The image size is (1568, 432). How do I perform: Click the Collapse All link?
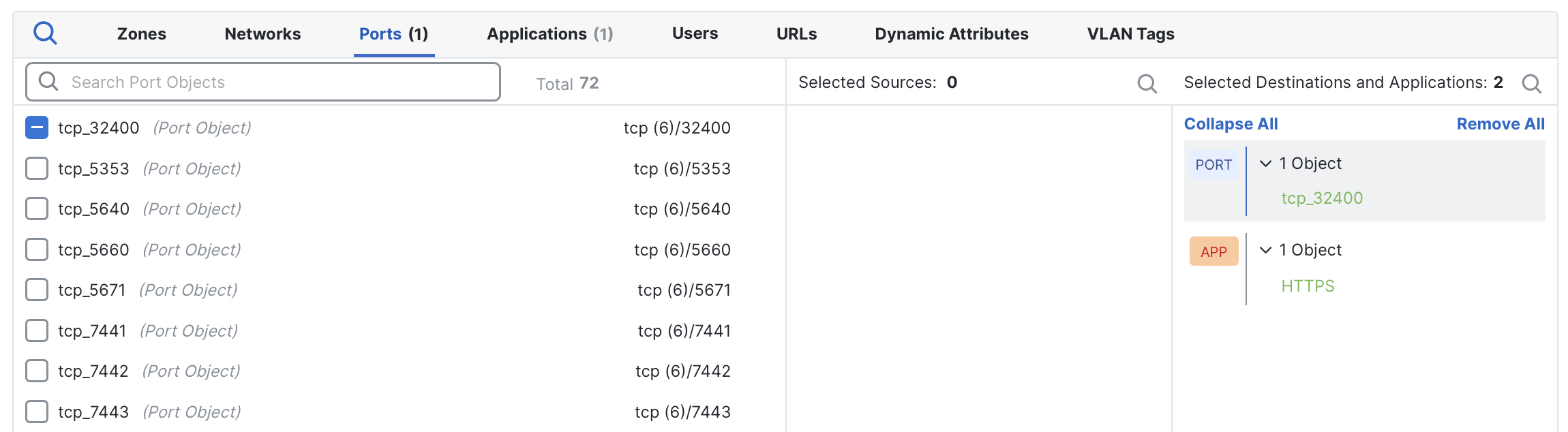tap(1231, 124)
